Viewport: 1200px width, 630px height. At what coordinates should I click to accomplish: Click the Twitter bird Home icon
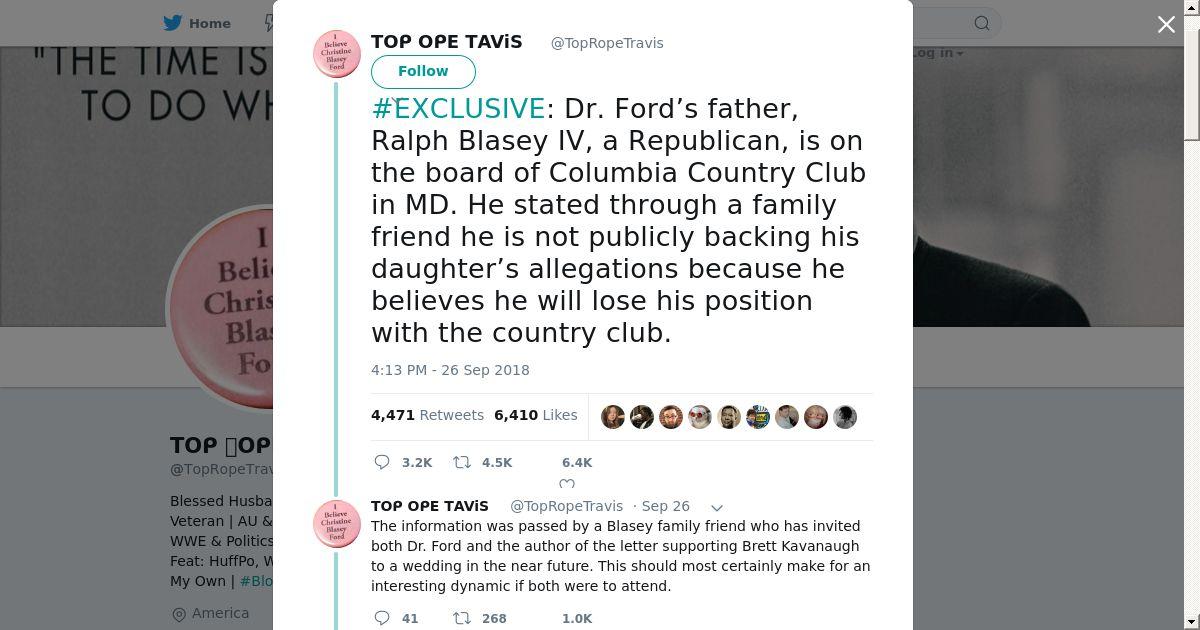[x=173, y=23]
